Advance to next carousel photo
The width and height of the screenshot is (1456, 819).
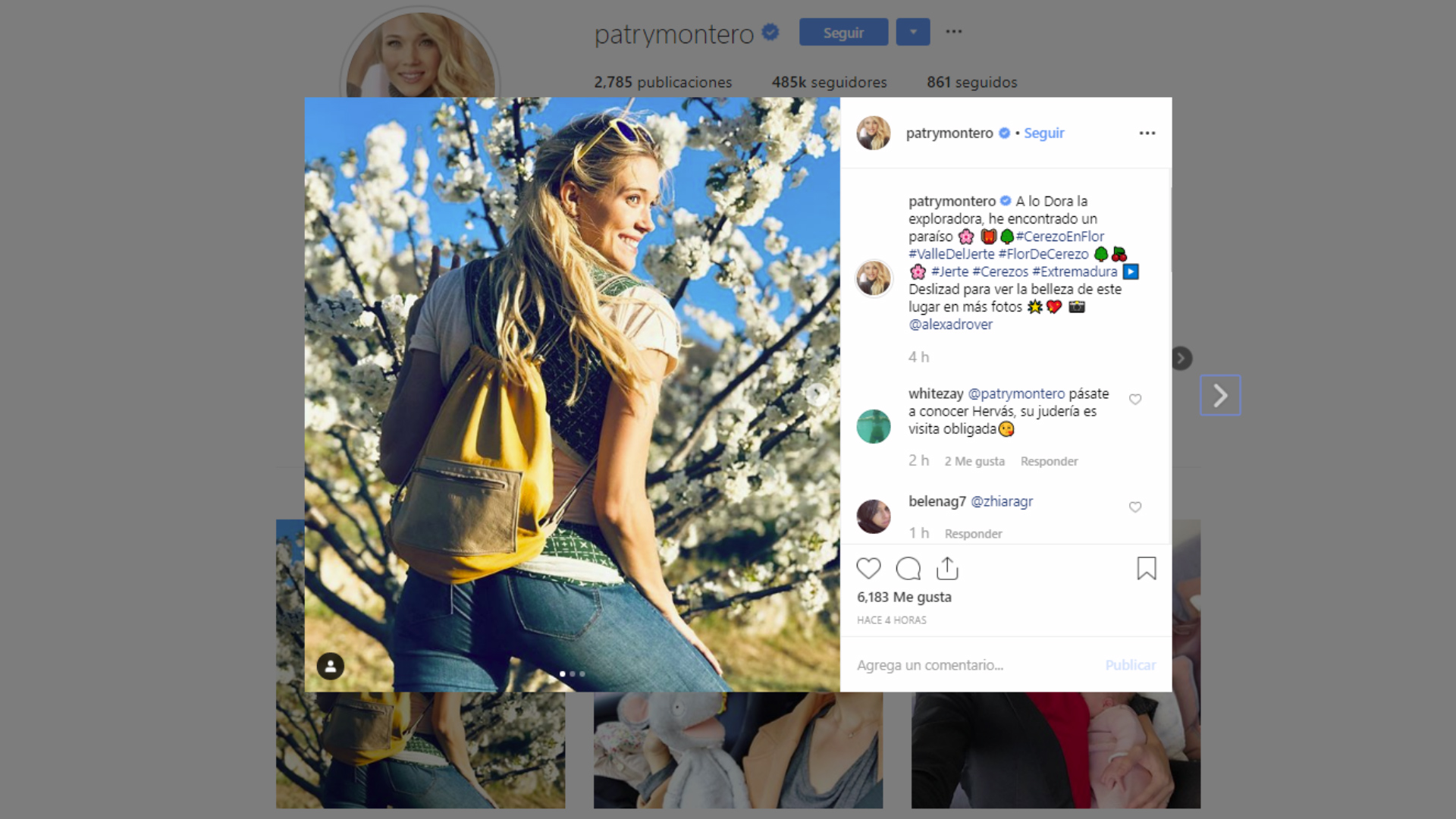(817, 393)
